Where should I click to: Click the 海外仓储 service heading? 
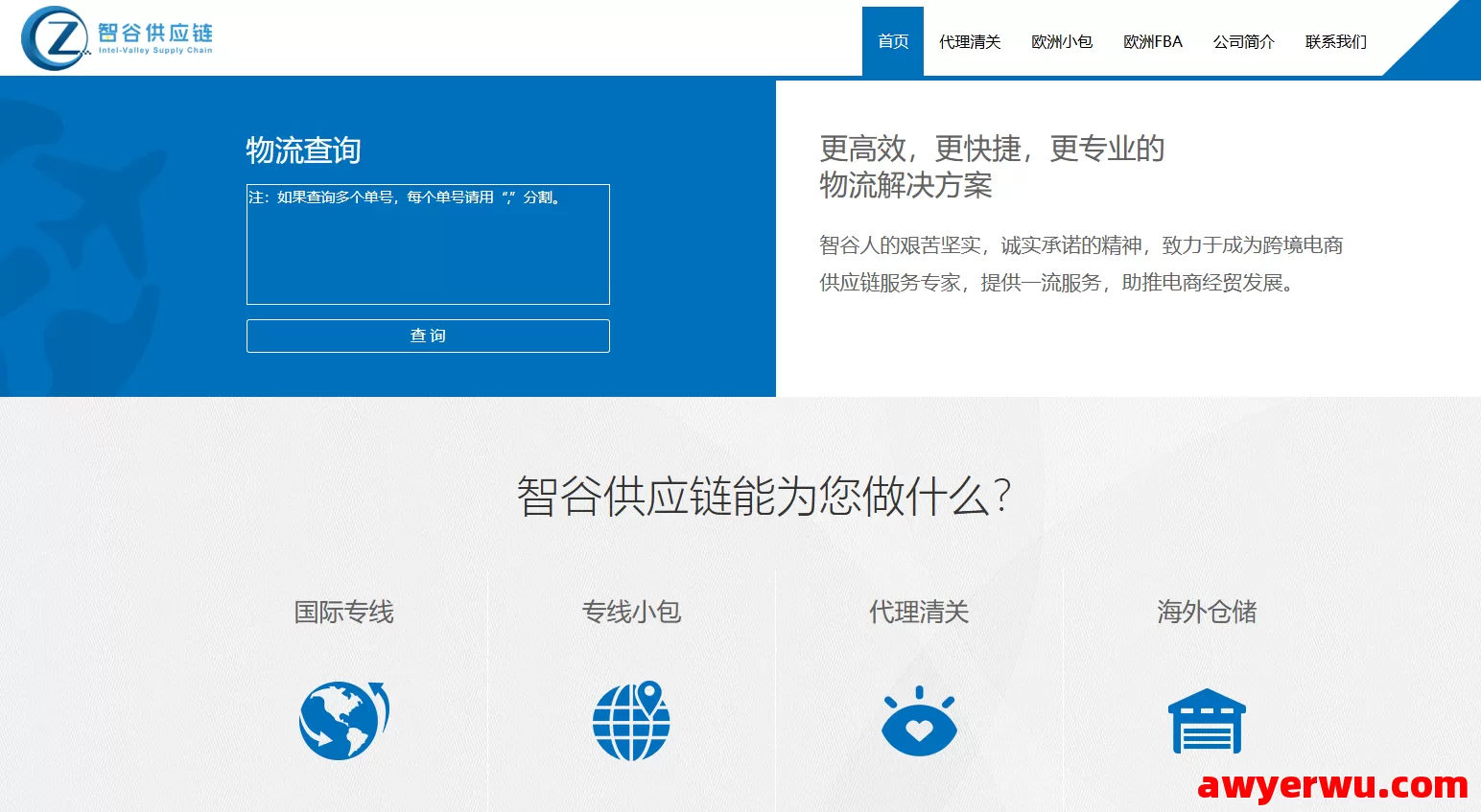coord(1207,612)
